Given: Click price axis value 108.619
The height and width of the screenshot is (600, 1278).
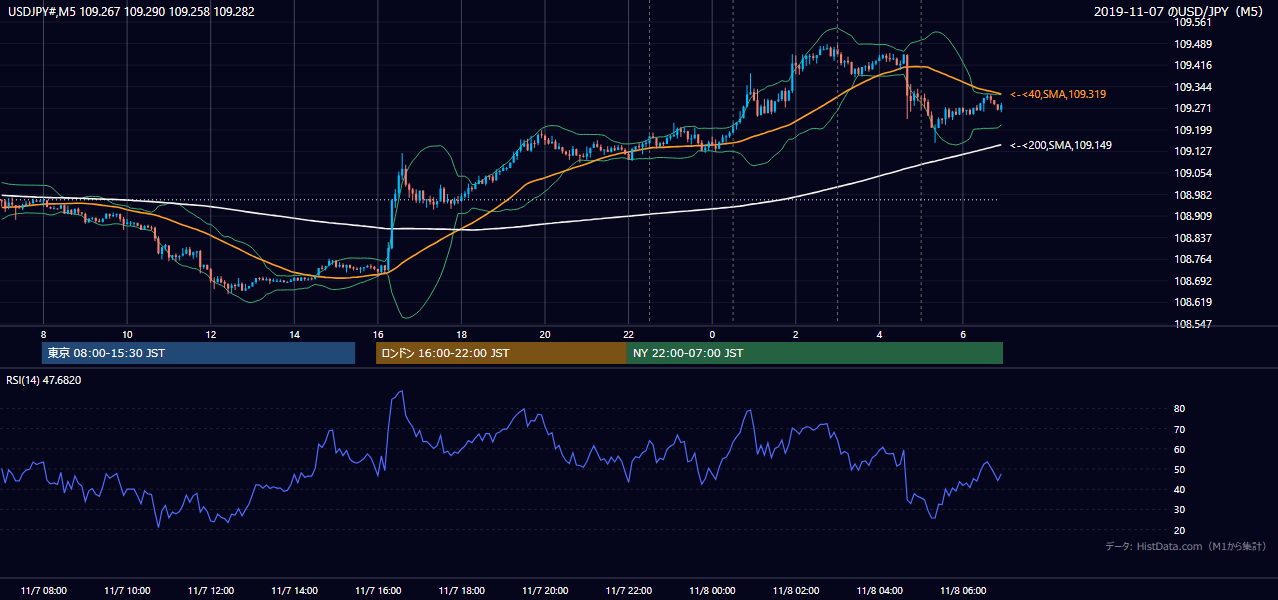Looking at the screenshot, I should coord(1192,302).
